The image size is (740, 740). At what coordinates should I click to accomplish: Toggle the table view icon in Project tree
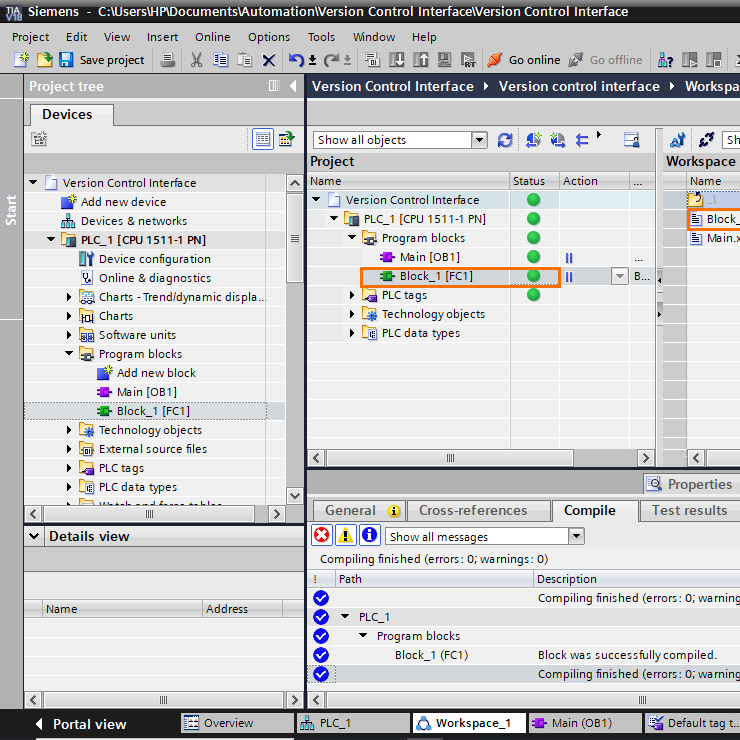pos(263,139)
